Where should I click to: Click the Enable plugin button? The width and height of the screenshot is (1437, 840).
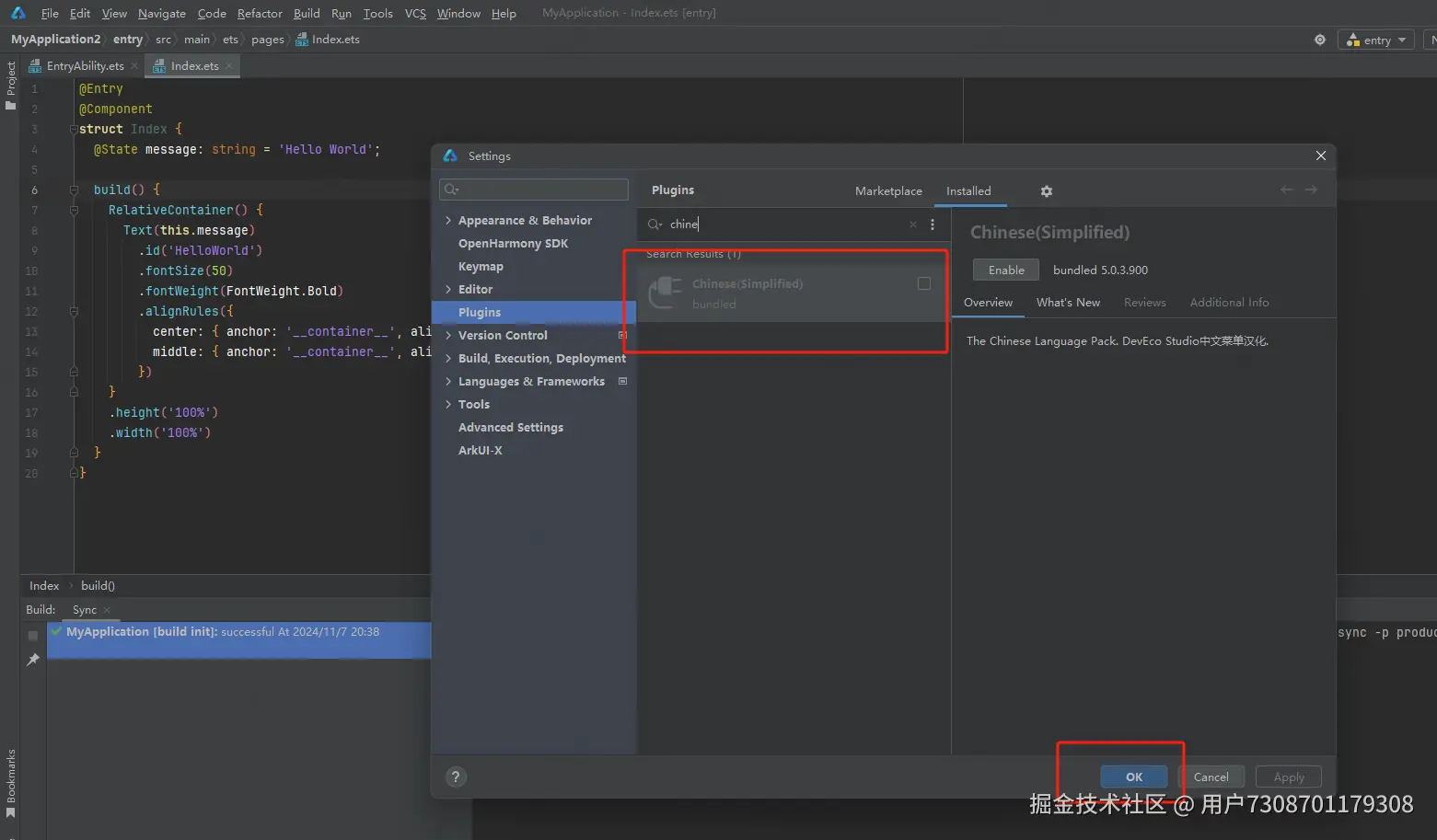point(1006,270)
